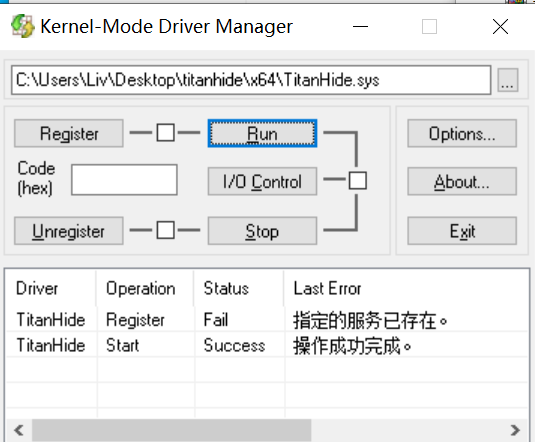Open the Options dialog
The image size is (535, 442).
pos(462,133)
